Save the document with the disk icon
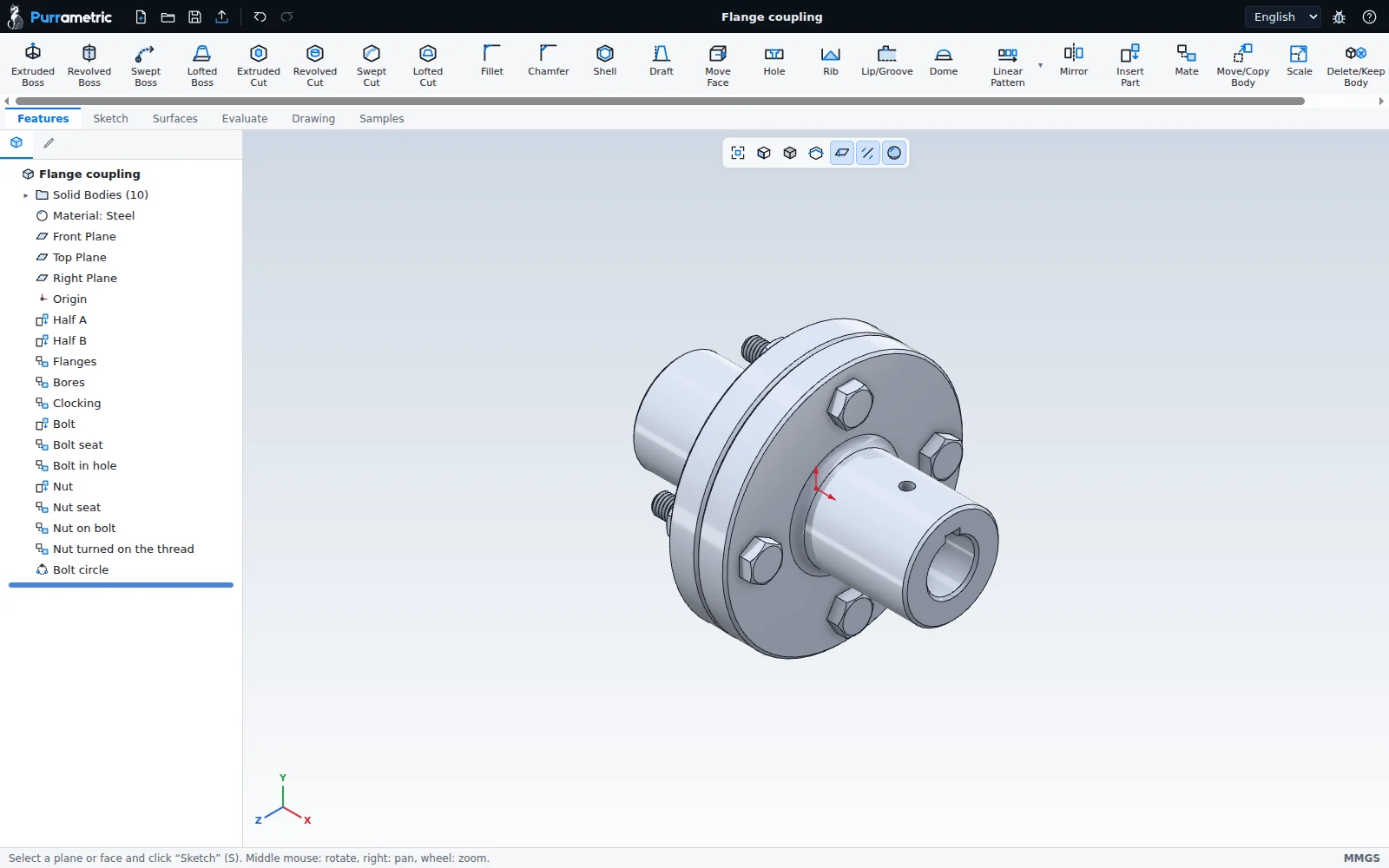1389x868 pixels. click(x=195, y=16)
